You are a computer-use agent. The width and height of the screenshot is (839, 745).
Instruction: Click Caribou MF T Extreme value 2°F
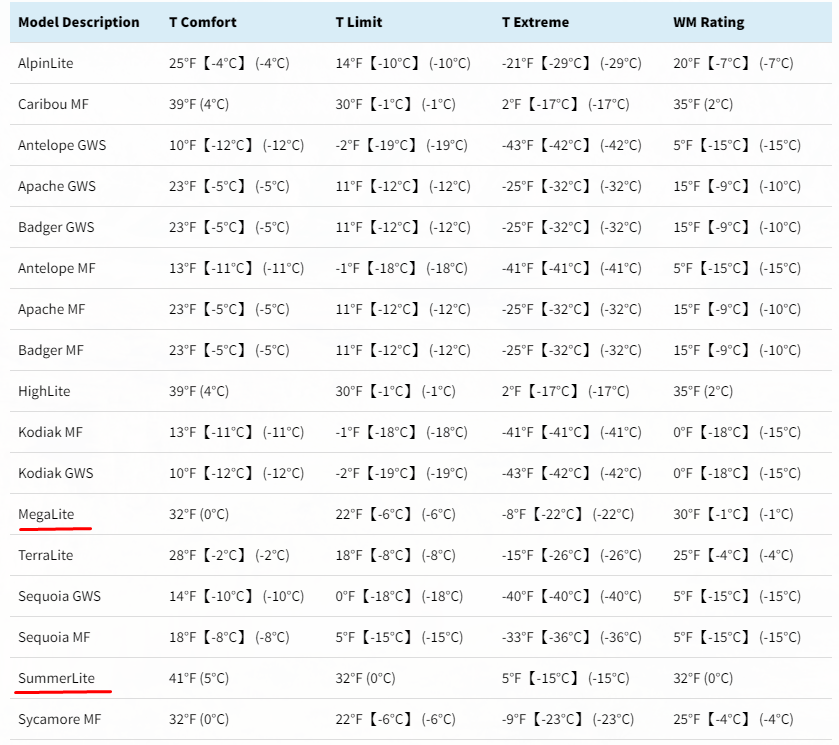pos(511,104)
